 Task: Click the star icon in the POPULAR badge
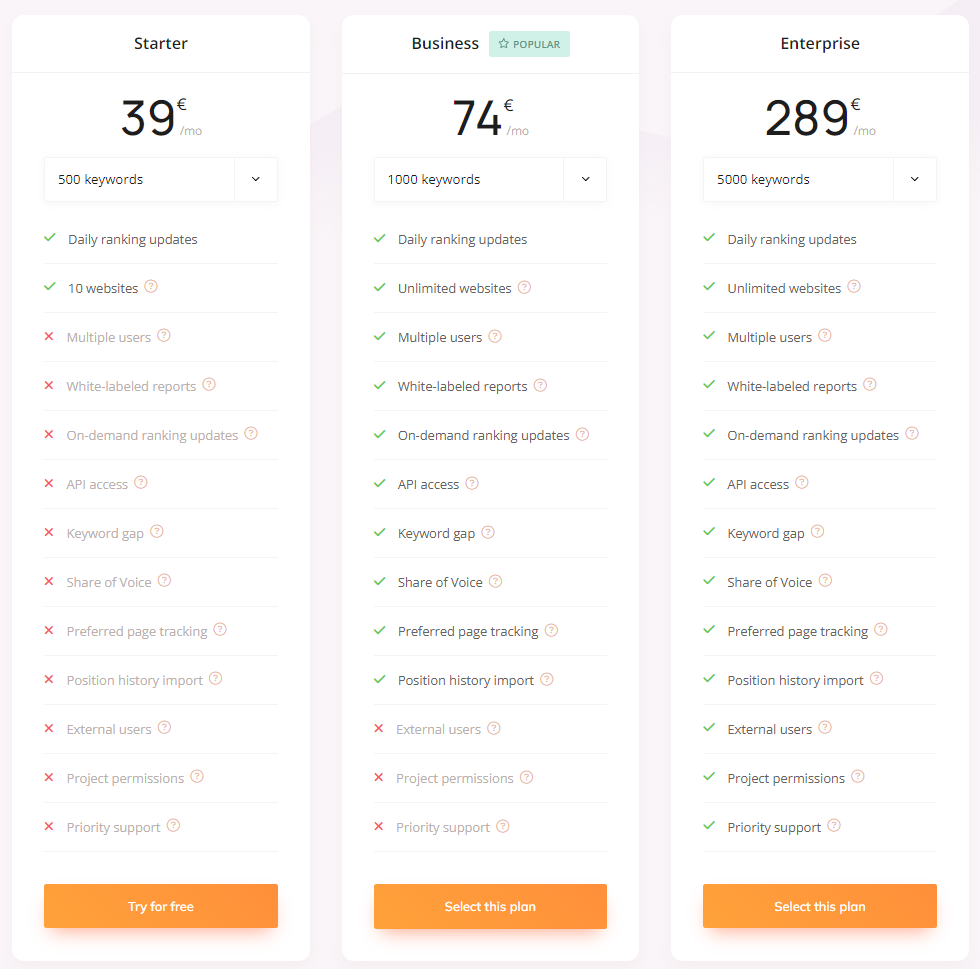tap(504, 44)
